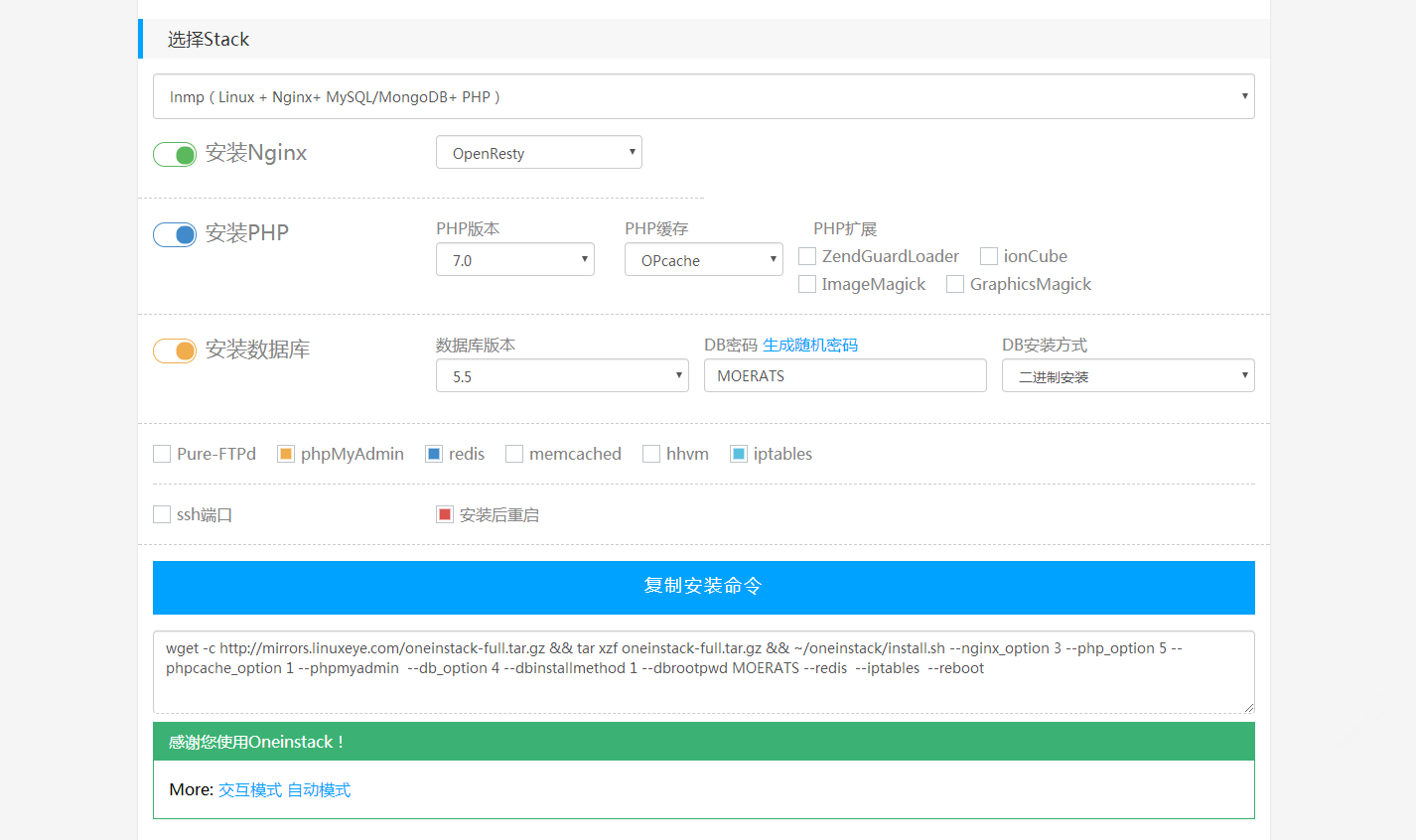Click the textarea resize handle corner
Screen dimensions: 1416x840
tap(1248, 707)
